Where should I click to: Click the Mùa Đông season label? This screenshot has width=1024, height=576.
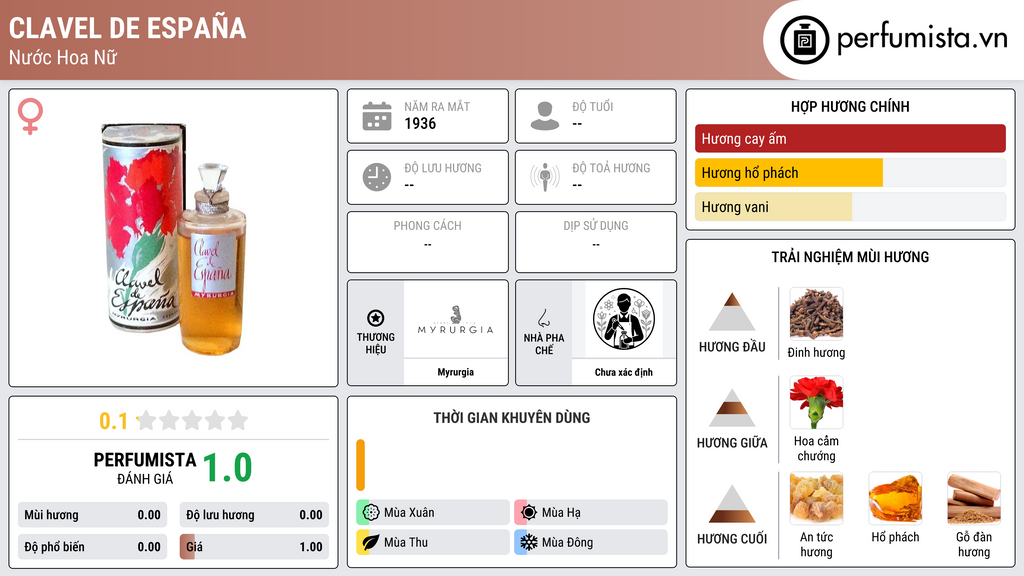568,542
